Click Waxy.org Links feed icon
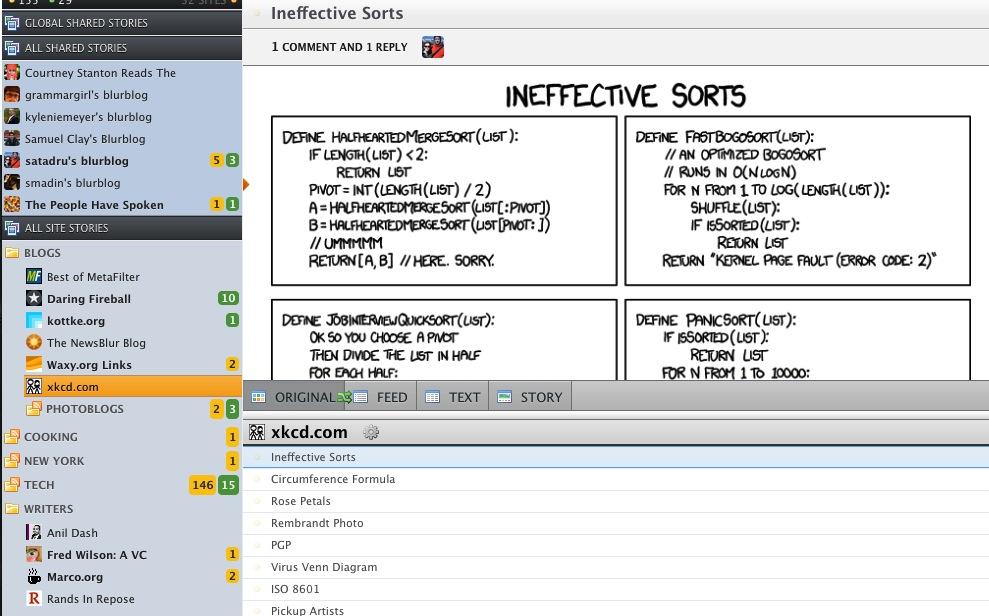This screenshot has height=616, width=989. pos(34,364)
